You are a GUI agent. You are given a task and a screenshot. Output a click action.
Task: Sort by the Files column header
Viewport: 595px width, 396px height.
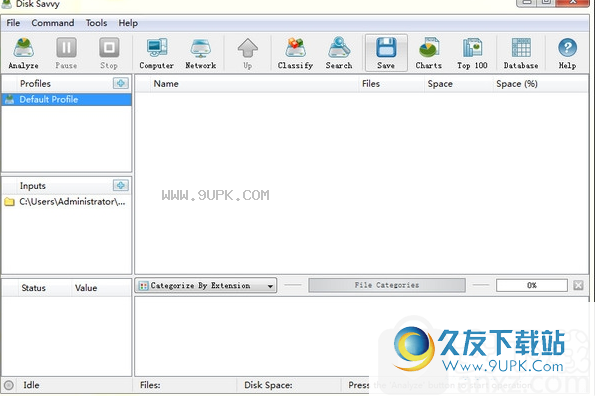pos(392,84)
